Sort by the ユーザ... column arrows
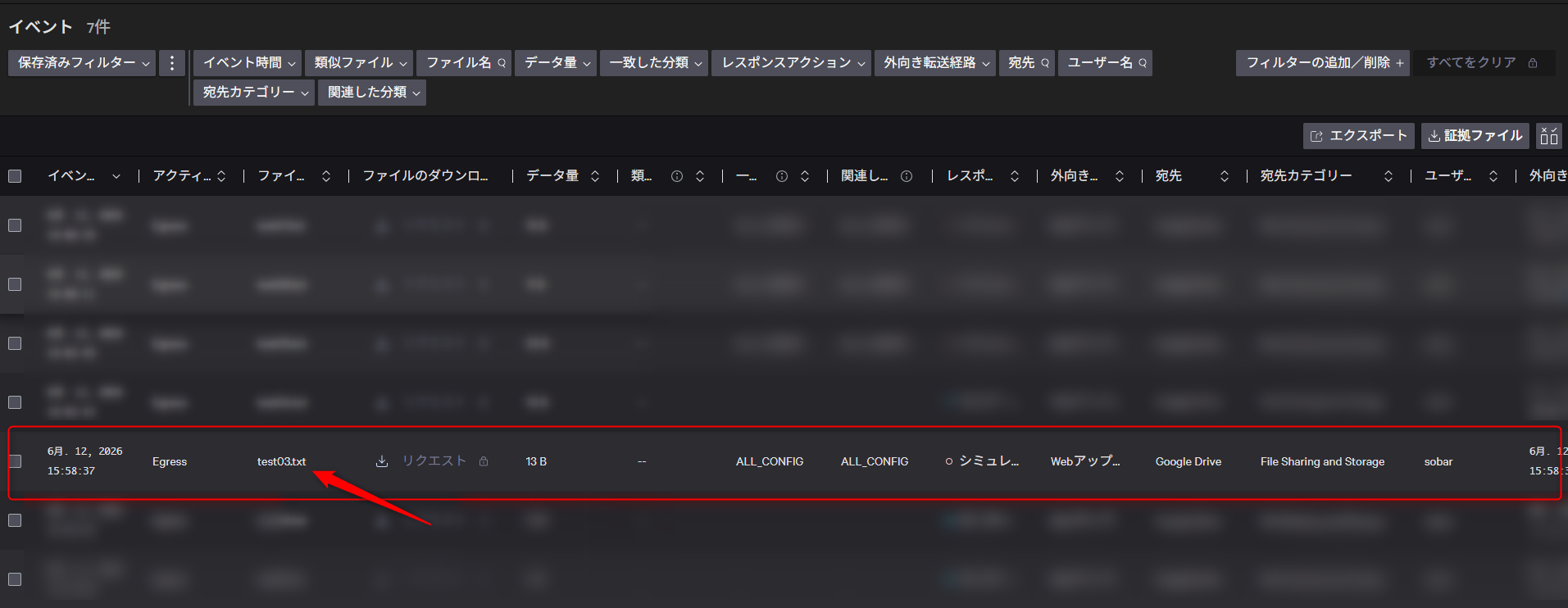Image resolution: width=1568 pixels, height=608 pixels. point(1493,176)
